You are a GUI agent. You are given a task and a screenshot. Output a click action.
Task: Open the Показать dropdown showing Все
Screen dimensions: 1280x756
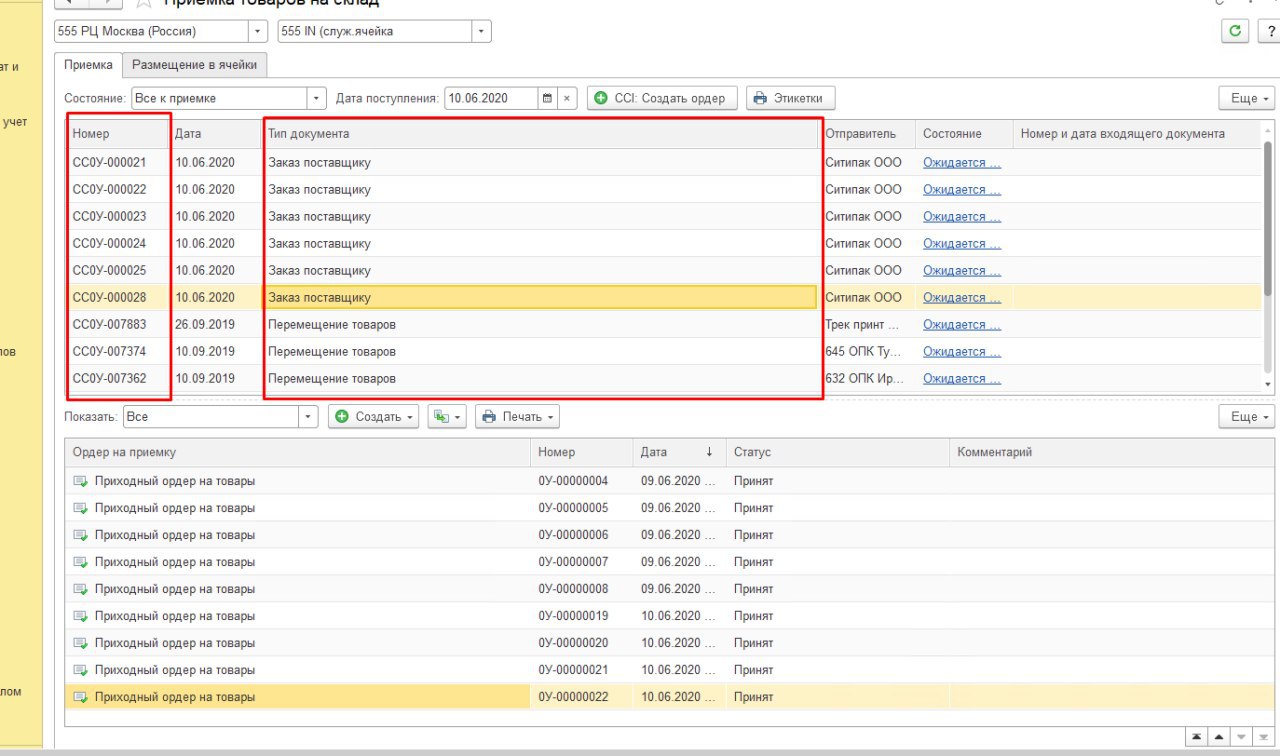(309, 417)
